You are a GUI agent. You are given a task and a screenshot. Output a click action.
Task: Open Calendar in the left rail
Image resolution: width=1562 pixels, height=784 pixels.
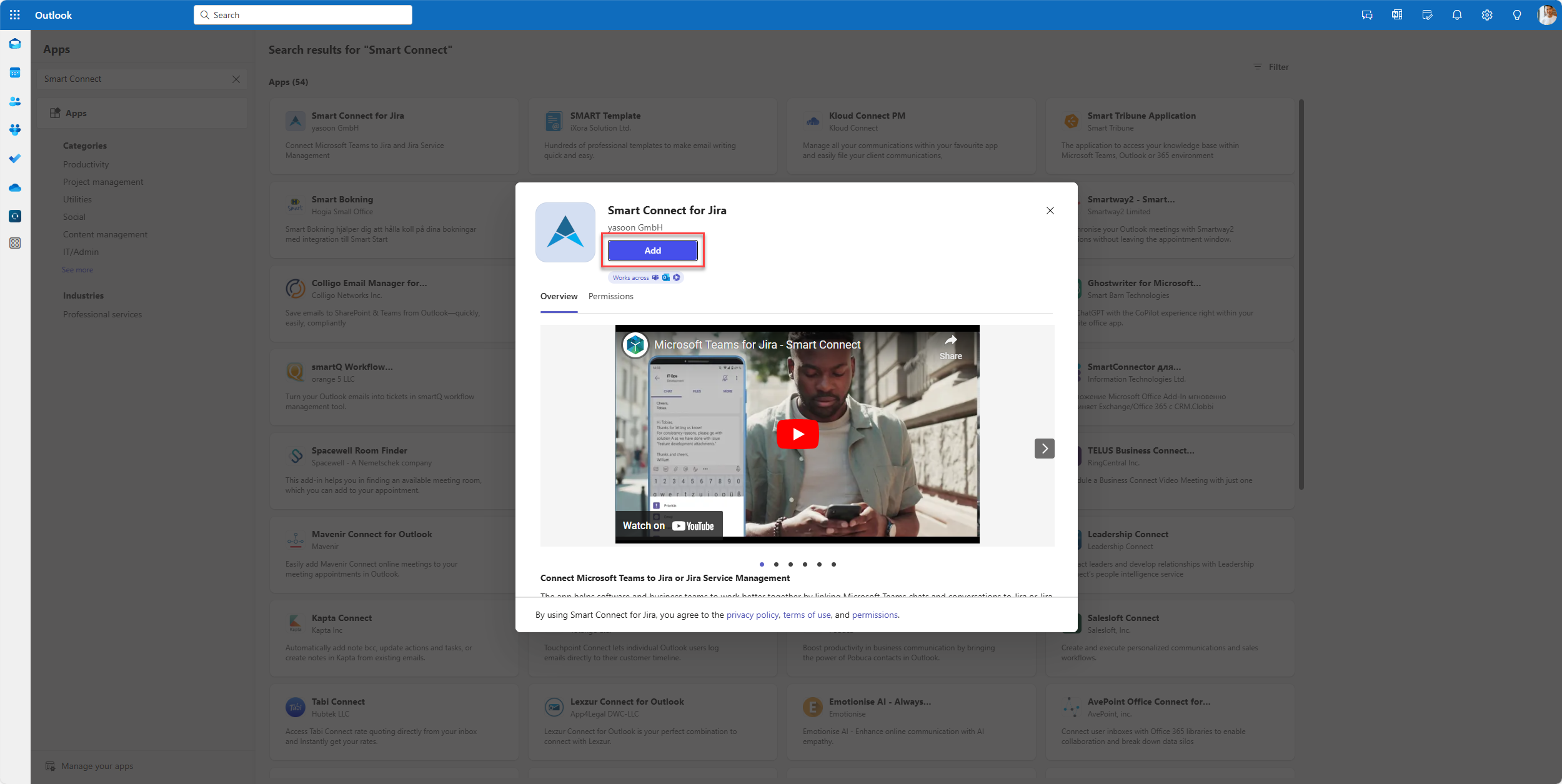15,72
